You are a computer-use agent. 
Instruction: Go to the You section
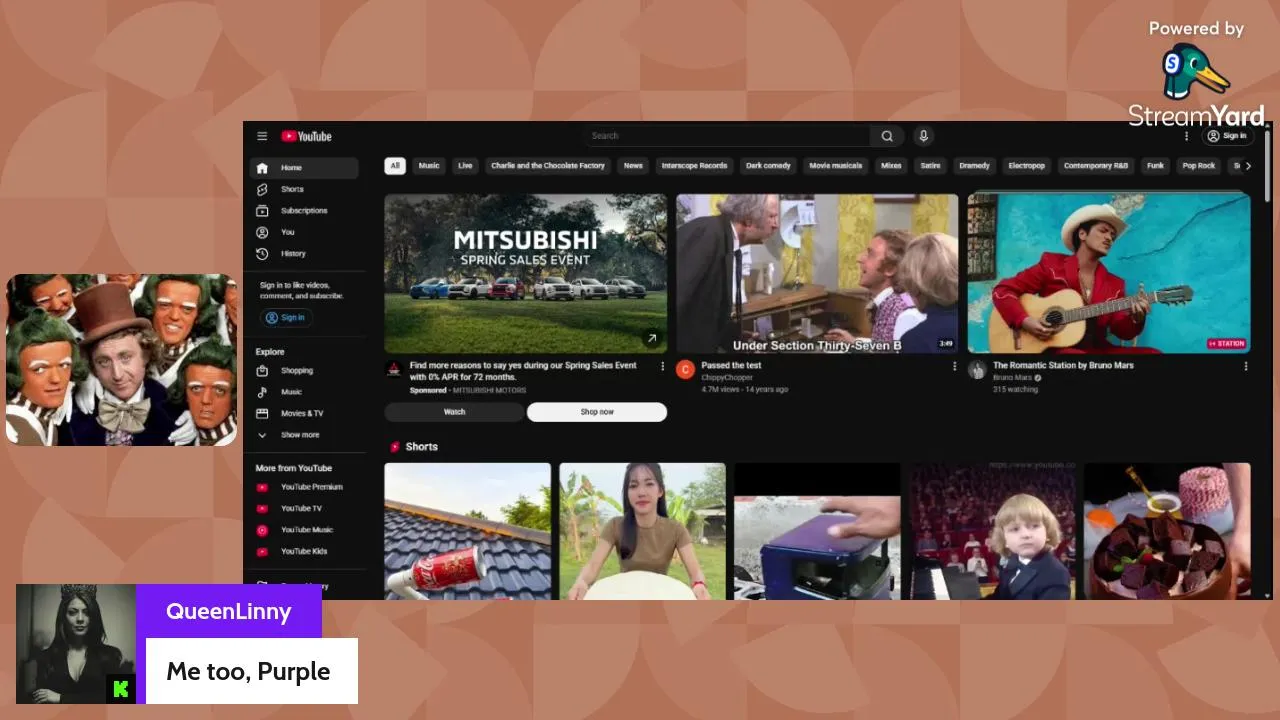(304, 232)
